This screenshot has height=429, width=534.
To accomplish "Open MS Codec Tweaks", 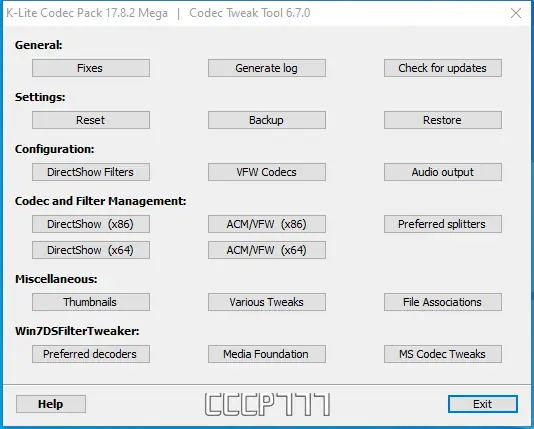I will 443,354.
